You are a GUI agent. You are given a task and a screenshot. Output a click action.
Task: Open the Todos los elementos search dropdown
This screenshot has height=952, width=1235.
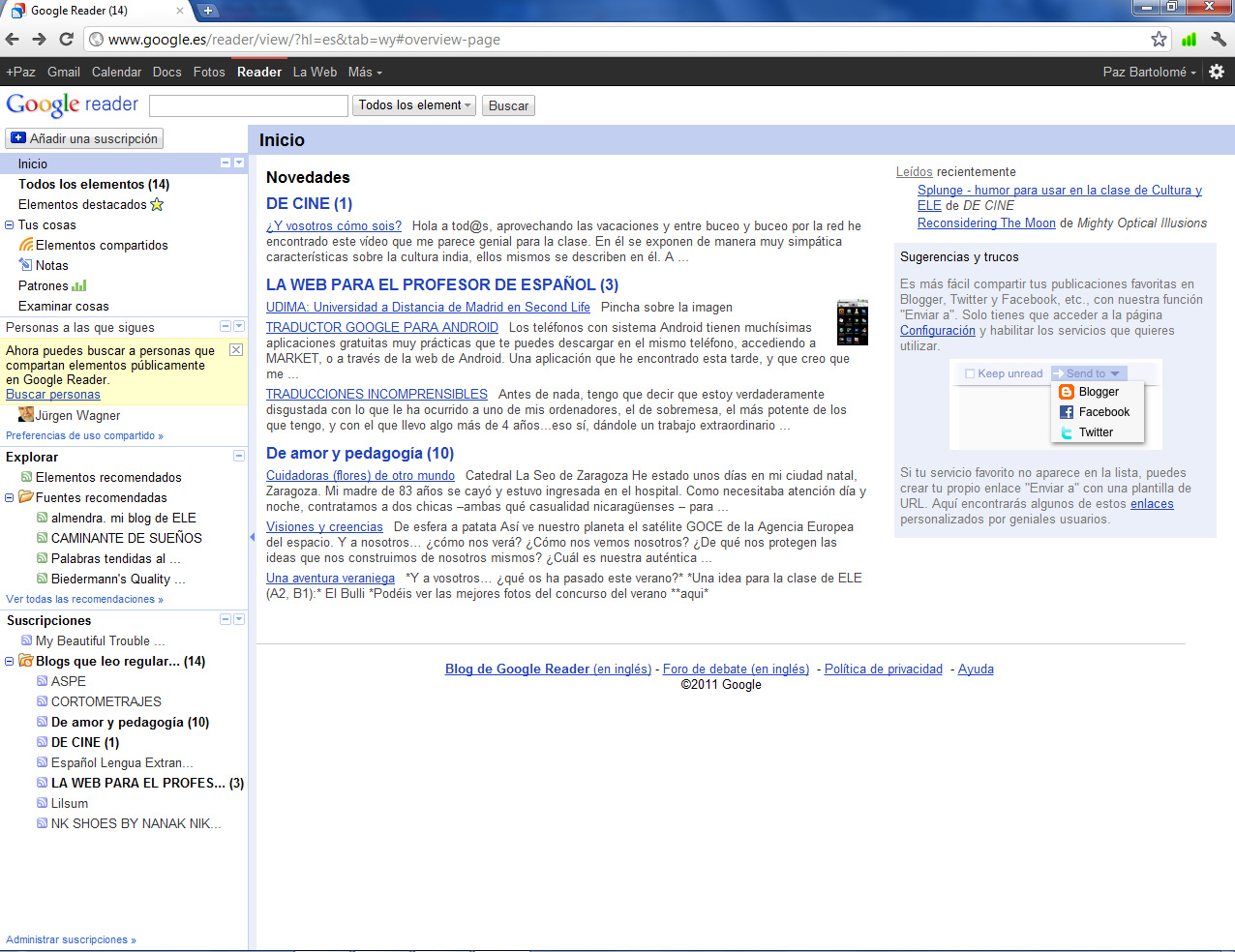[415, 105]
